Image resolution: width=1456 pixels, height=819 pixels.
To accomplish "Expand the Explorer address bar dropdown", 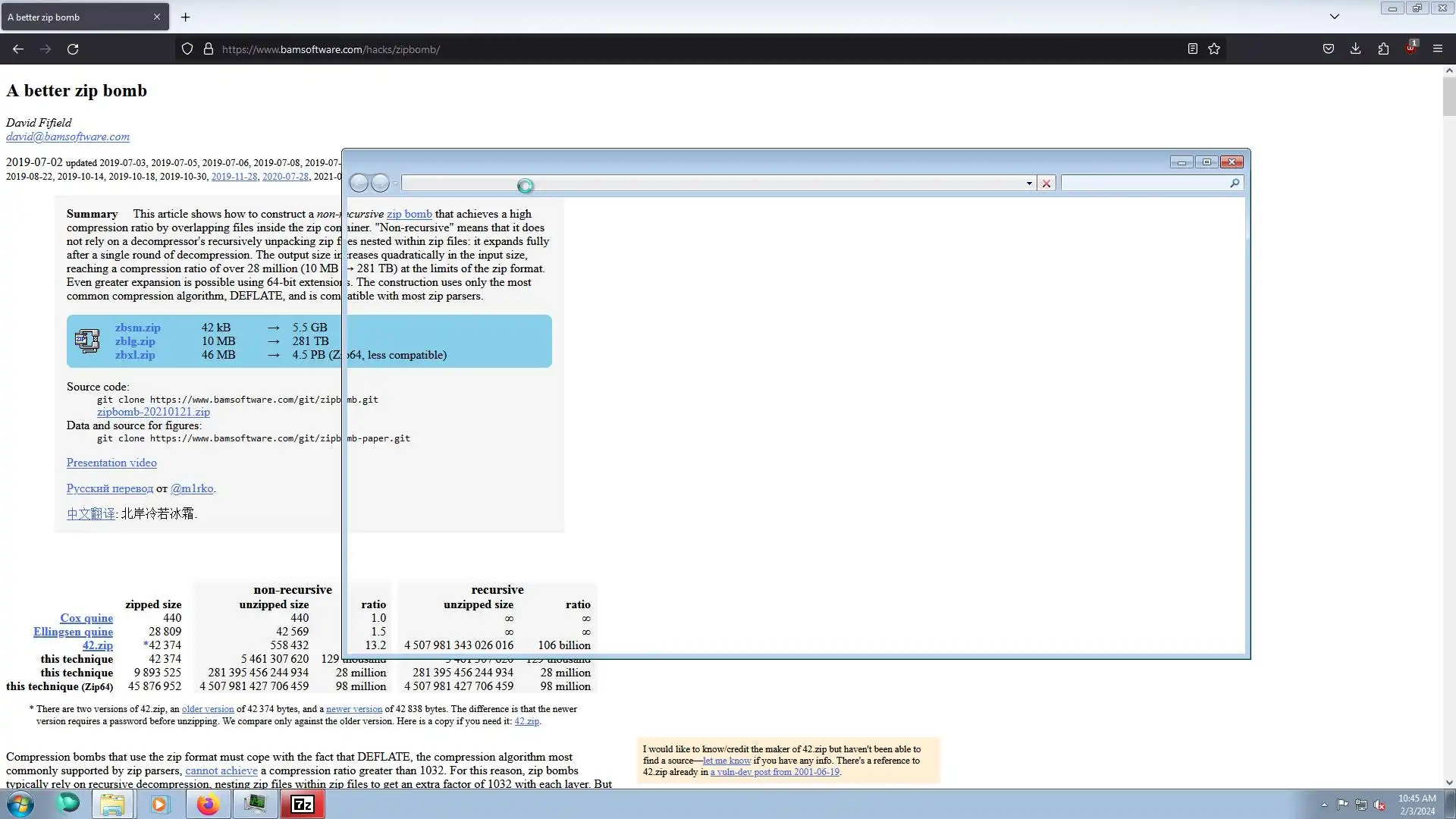I will click(1029, 184).
